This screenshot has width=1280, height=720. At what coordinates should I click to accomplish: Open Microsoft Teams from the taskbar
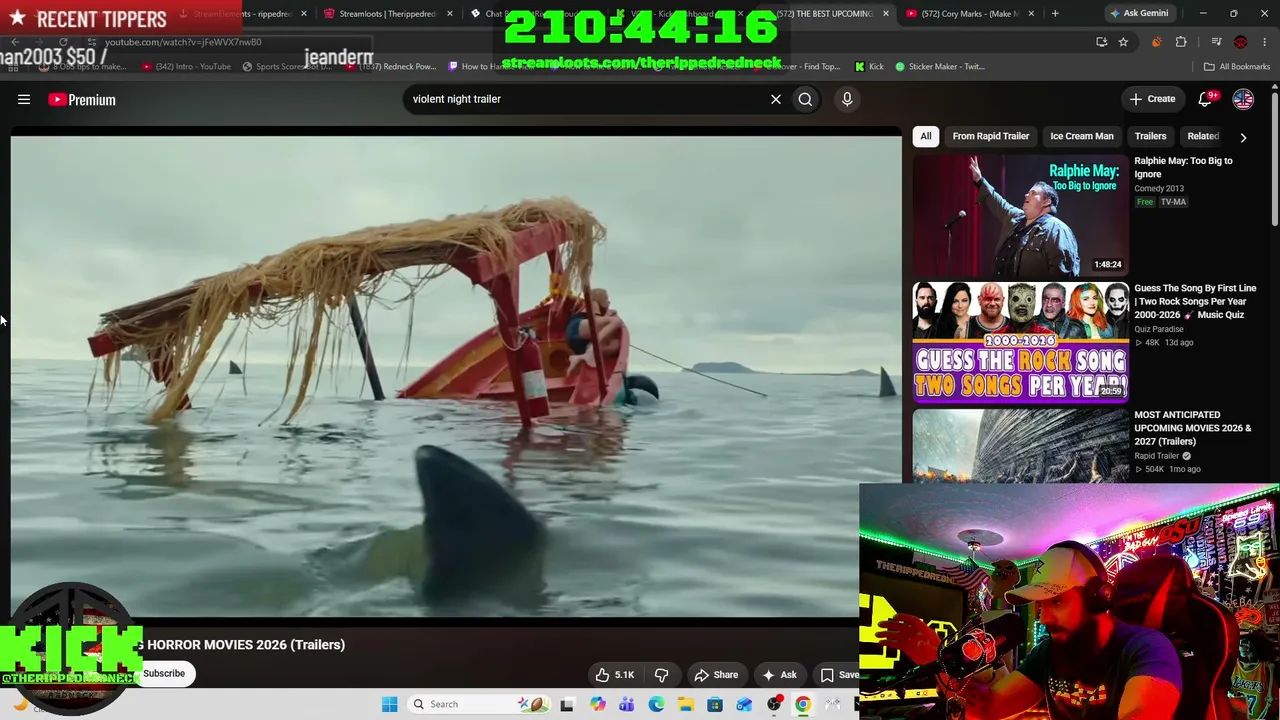(x=627, y=704)
